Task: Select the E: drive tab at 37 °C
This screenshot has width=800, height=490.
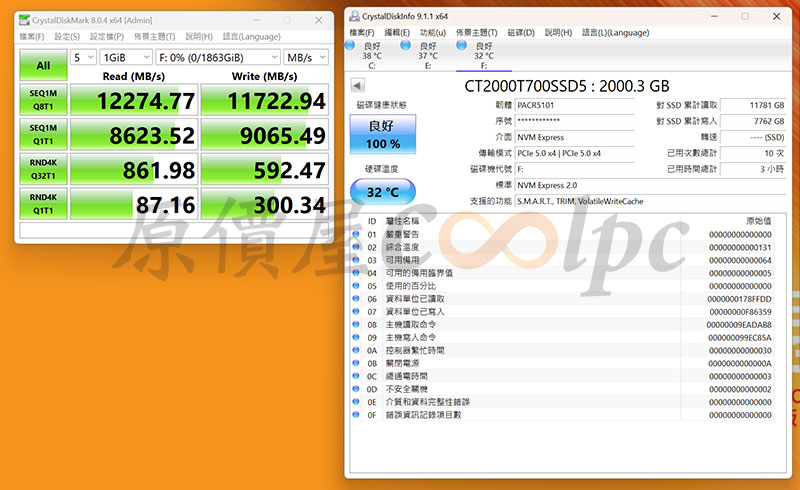Action: pyautogui.click(x=428, y=55)
